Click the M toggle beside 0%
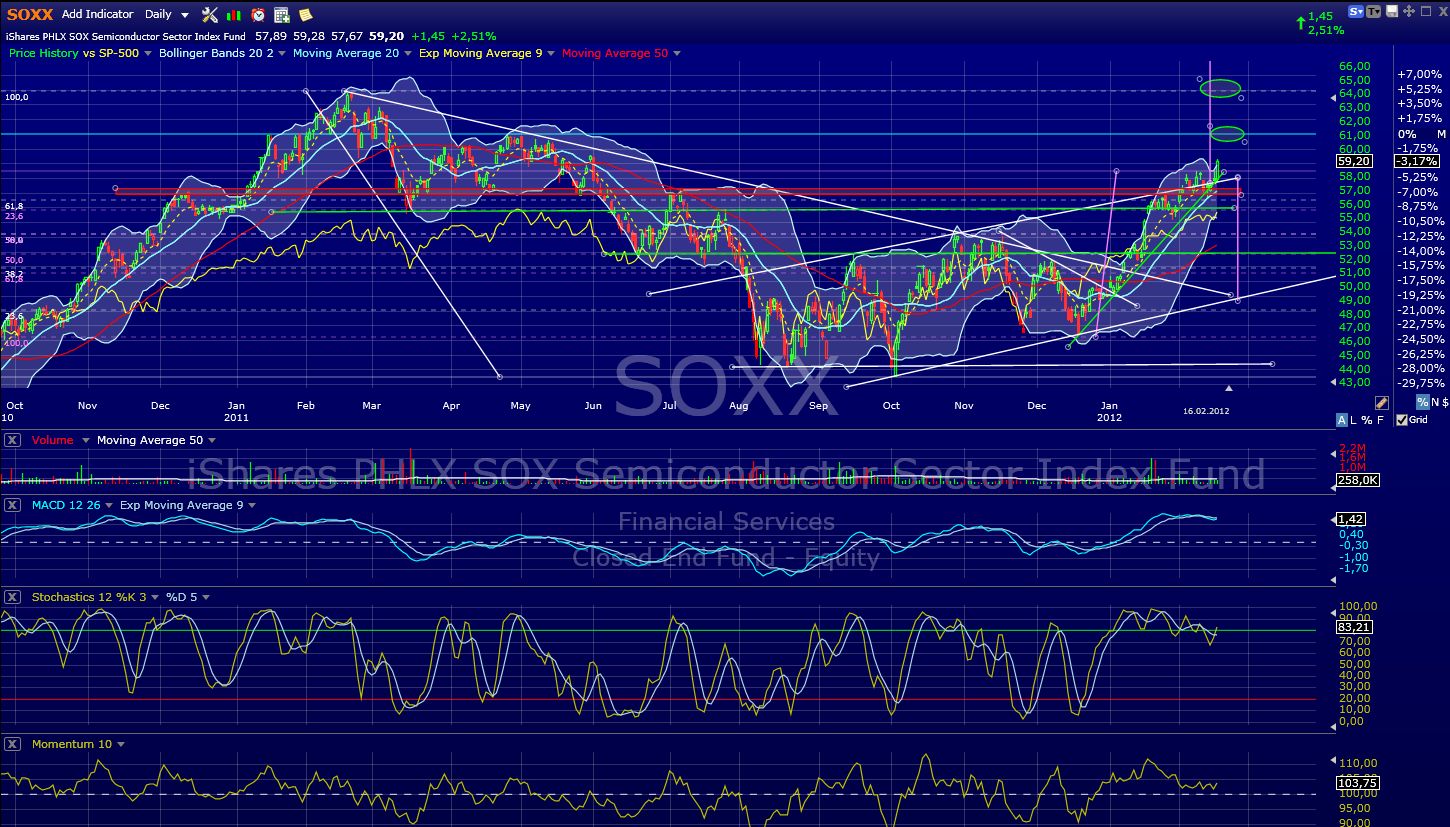This screenshot has height=827, width=1450. click(x=1441, y=134)
